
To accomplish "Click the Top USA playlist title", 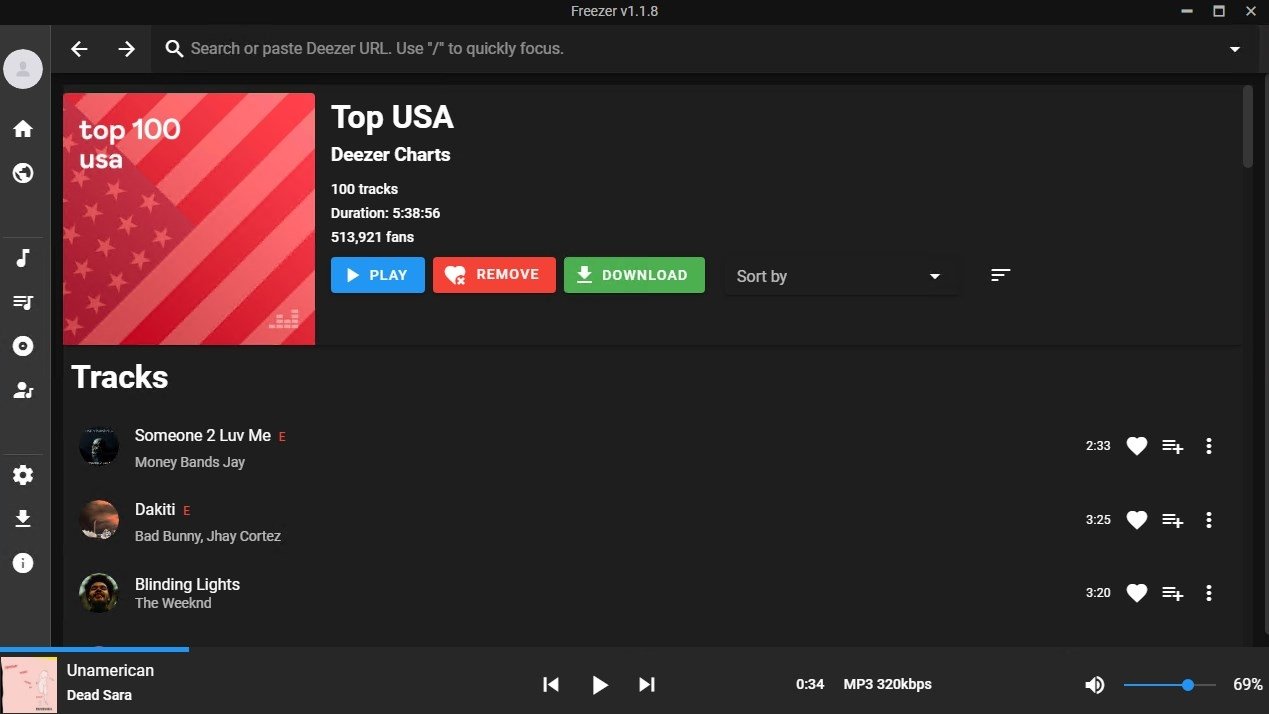I will 392,117.
